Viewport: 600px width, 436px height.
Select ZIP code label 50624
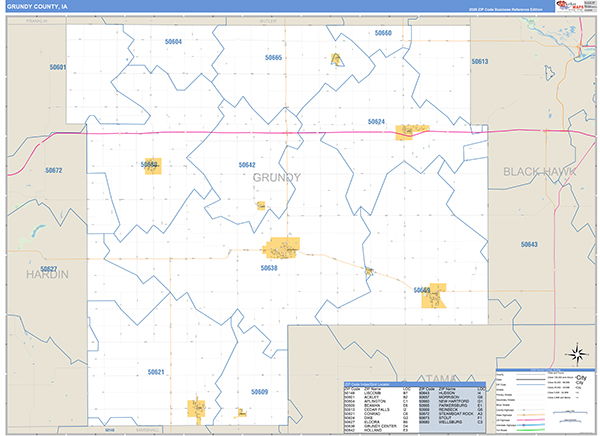376,121
